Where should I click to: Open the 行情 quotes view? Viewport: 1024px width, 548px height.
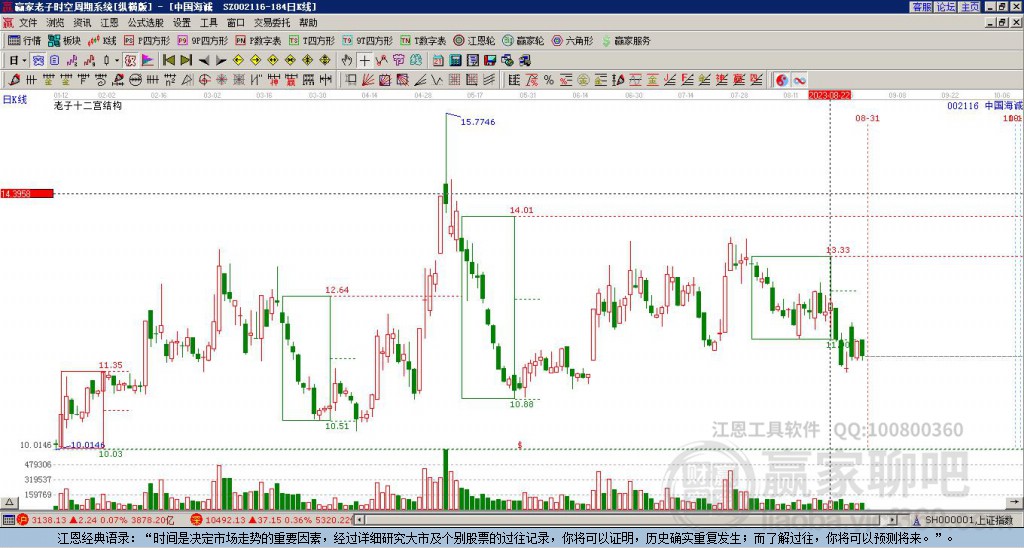(24, 40)
